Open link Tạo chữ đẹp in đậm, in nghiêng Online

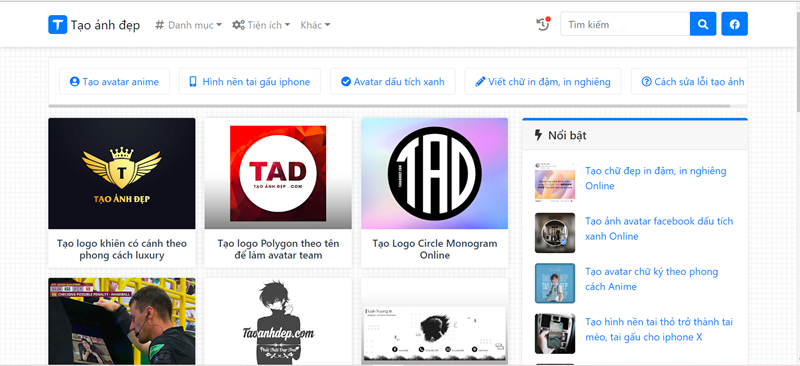click(656, 178)
